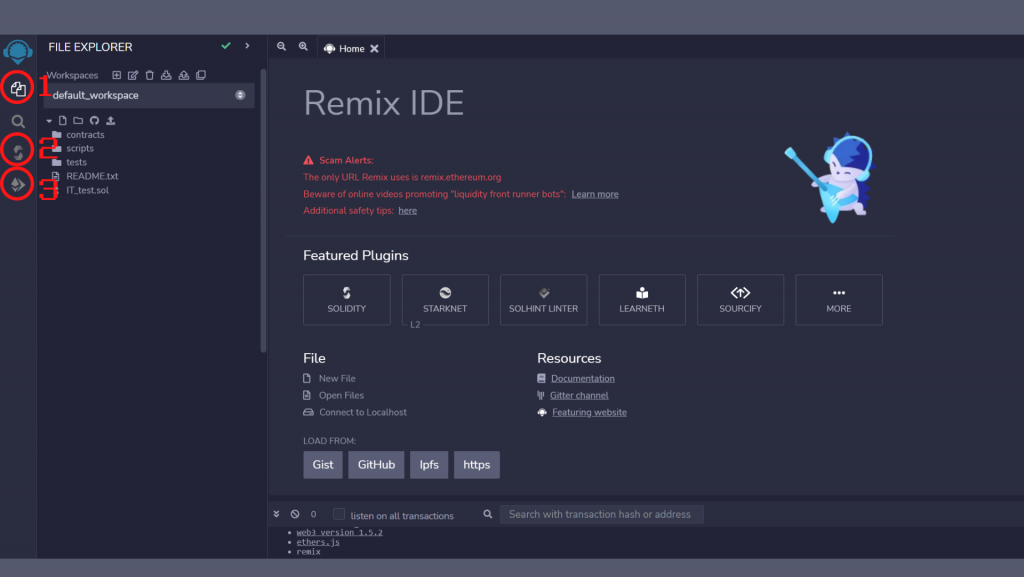The width and height of the screenshot is (1024, 577).
Task: Click the zoom out magnifier icon
Action: click(x=281, y=46)
